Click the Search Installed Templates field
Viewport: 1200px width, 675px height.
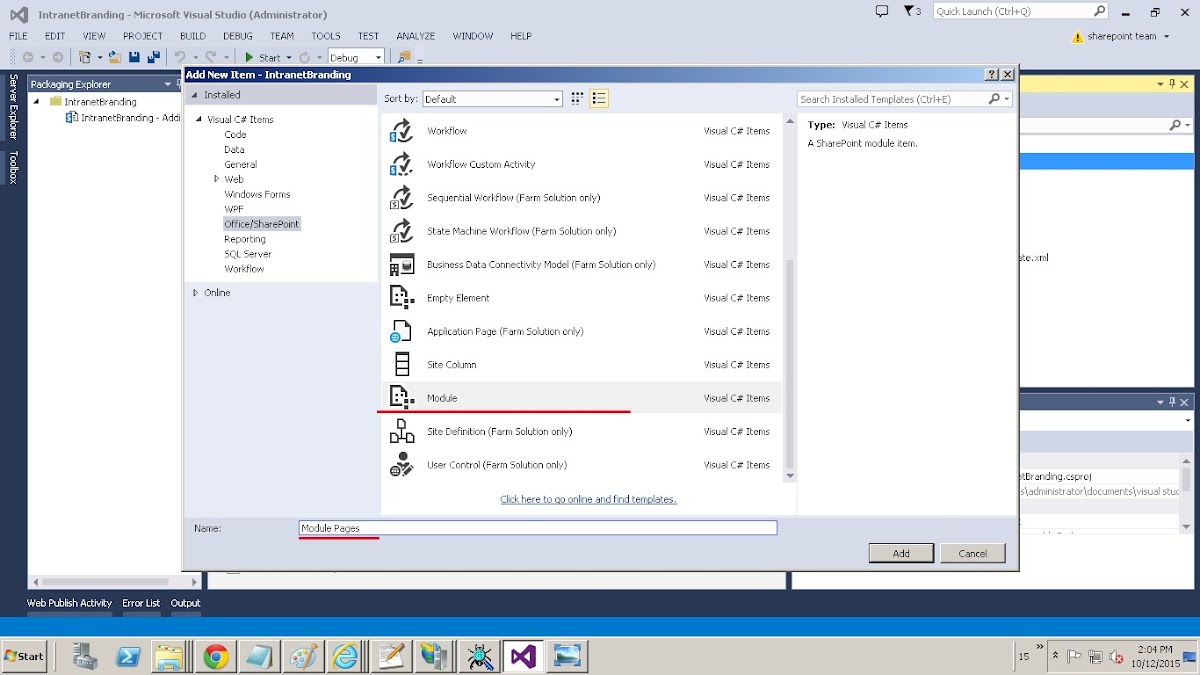click(x=892, y=99)
